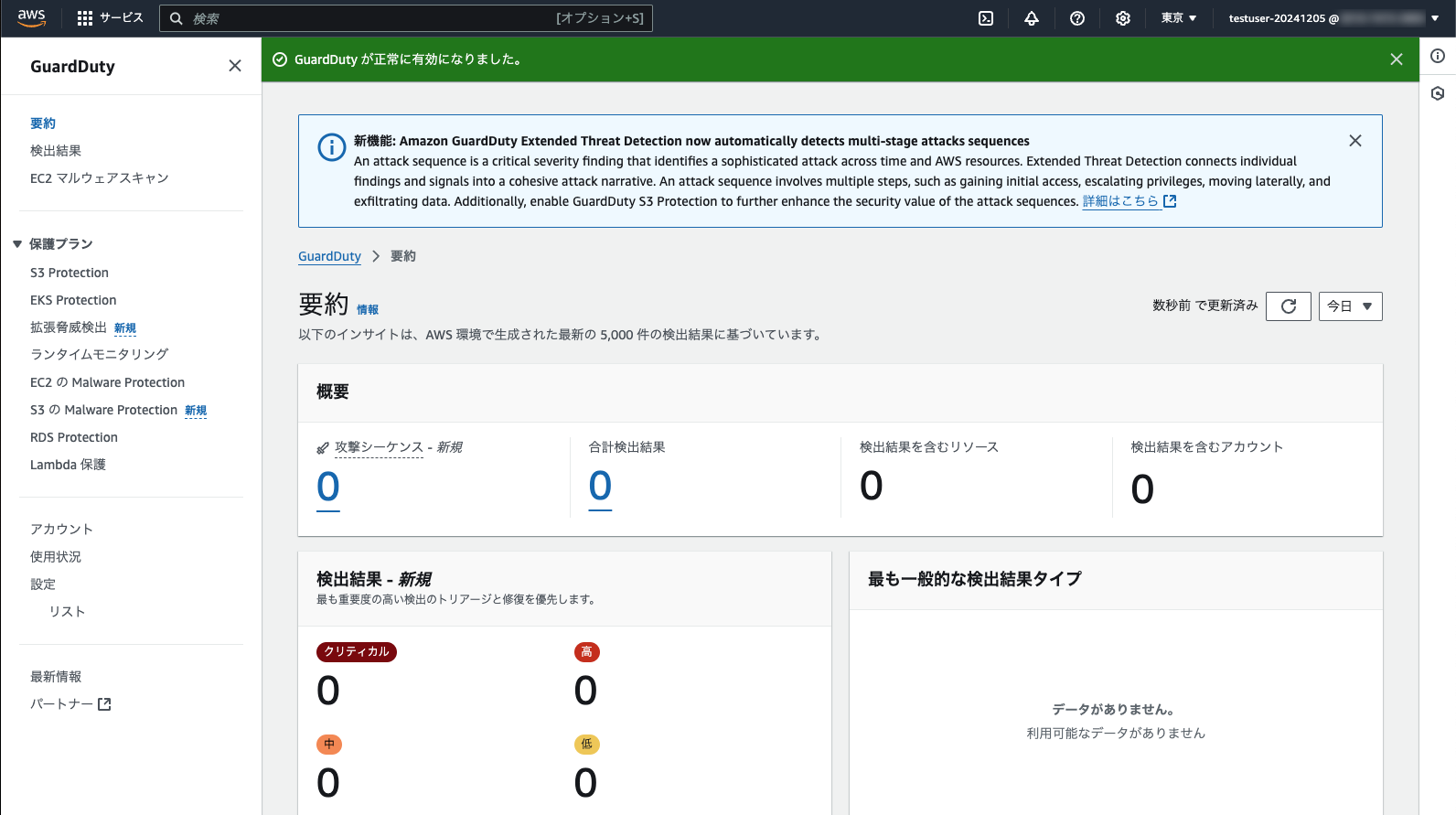This screenshot has height=815, width=1456.
Task: Click the 攻撃シーケンス label
Action: [x=379, y=447]
